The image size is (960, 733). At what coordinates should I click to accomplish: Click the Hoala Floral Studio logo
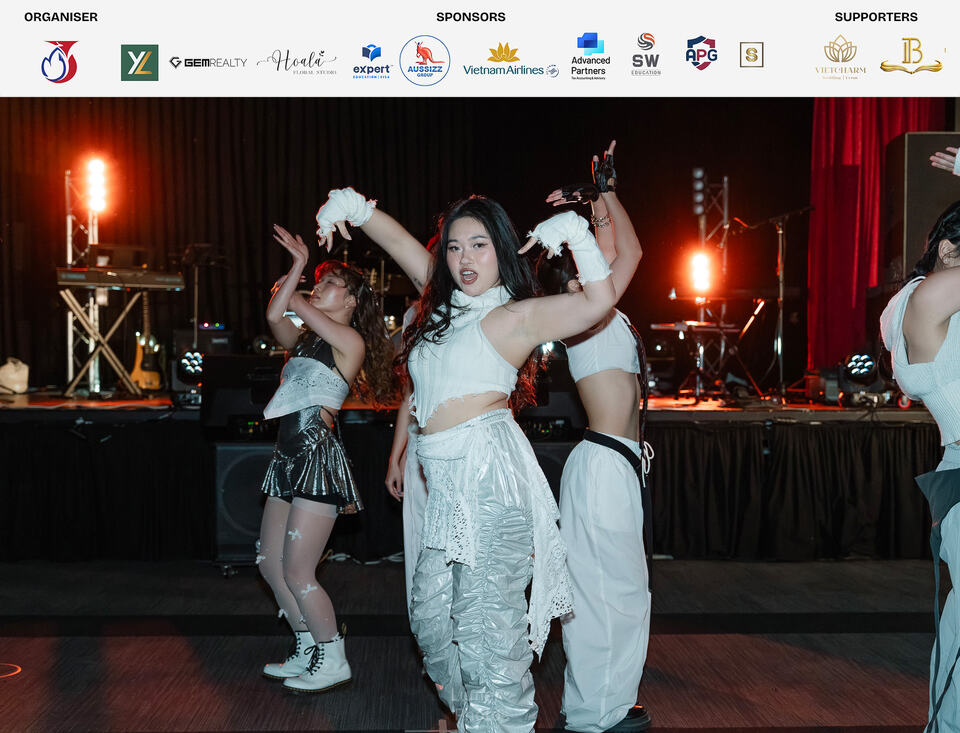coord(297,62)
